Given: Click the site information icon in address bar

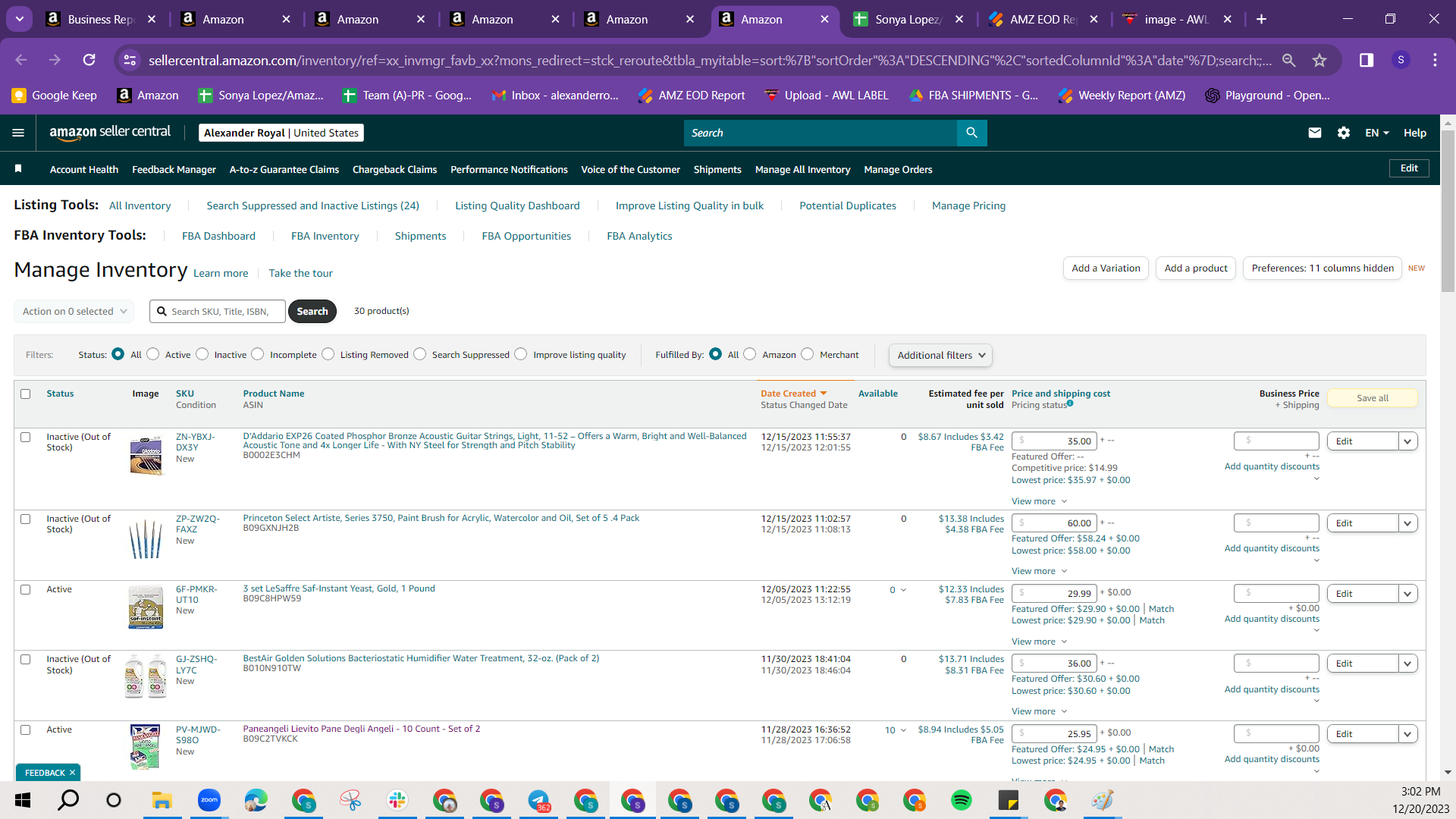Looking at the screenshot, I should (130, 60).
